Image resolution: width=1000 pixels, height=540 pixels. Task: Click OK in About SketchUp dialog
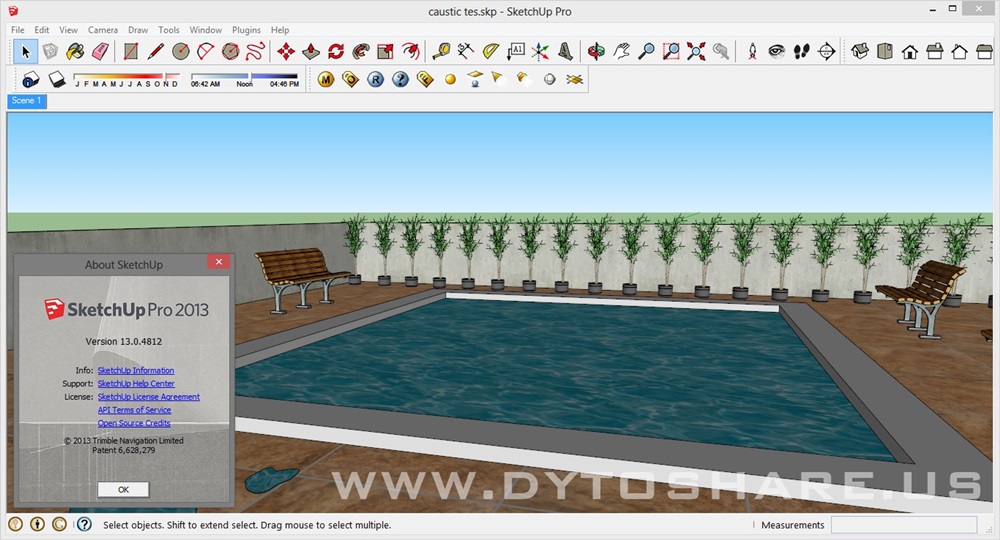click(123, 490)
